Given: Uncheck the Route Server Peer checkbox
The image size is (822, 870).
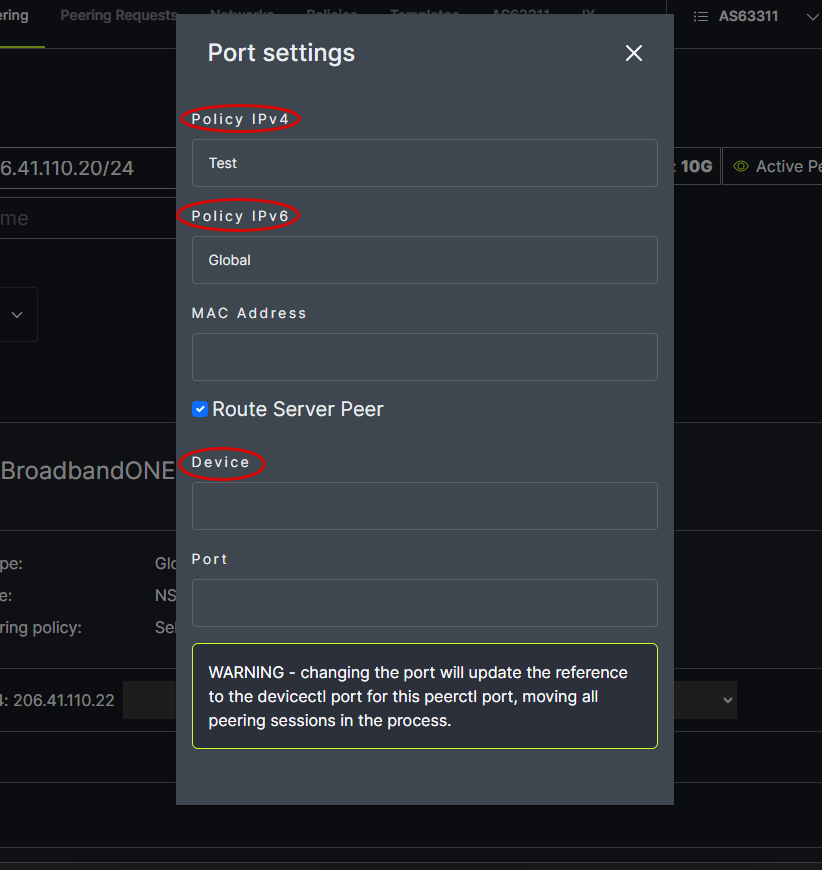Looking at the screenshot, I should (200, 409).
